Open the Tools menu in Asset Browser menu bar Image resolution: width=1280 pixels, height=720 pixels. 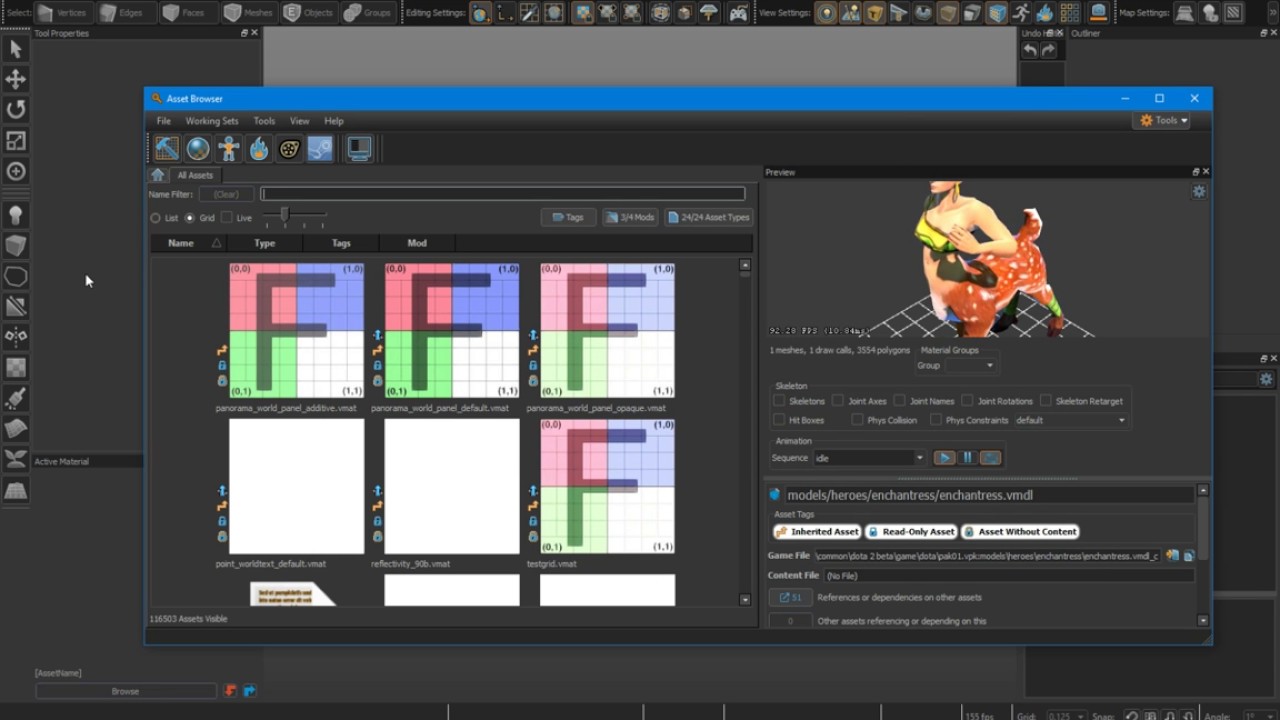[x=264, y=121]
